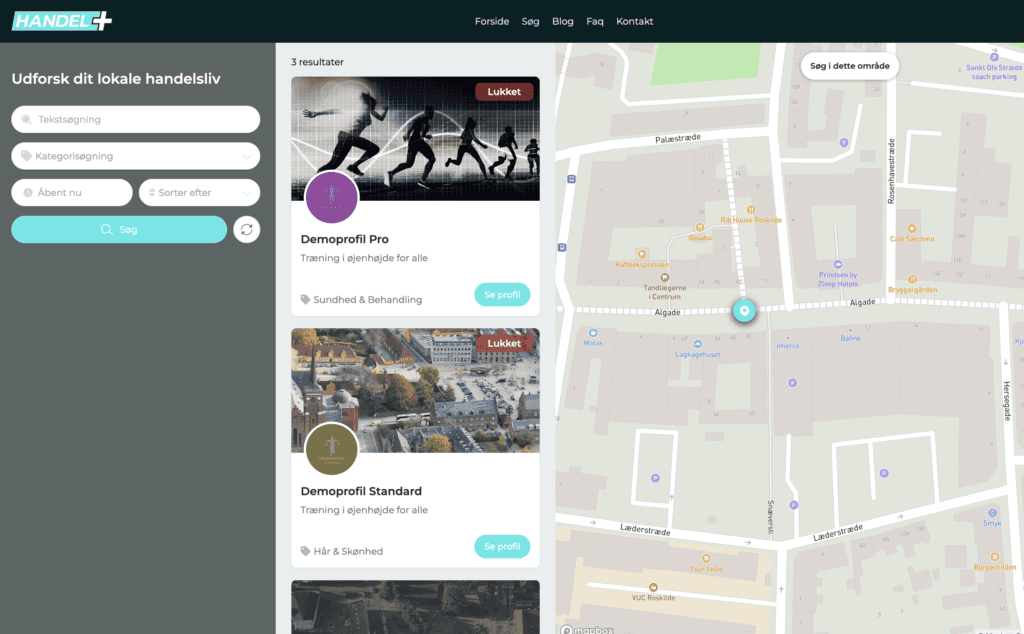Click the olive Demoprofil Standard avatar

click(332, 449)
